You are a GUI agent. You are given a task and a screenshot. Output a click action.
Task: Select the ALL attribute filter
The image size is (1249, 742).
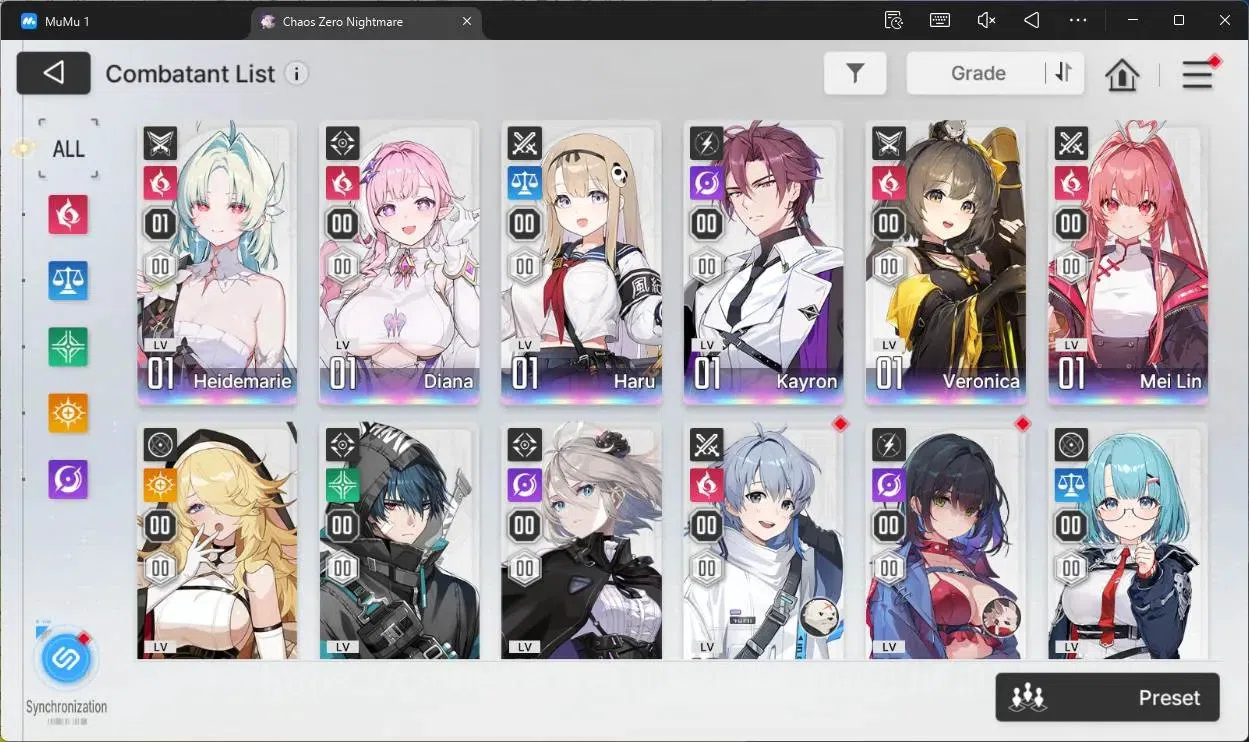[69, 149]
